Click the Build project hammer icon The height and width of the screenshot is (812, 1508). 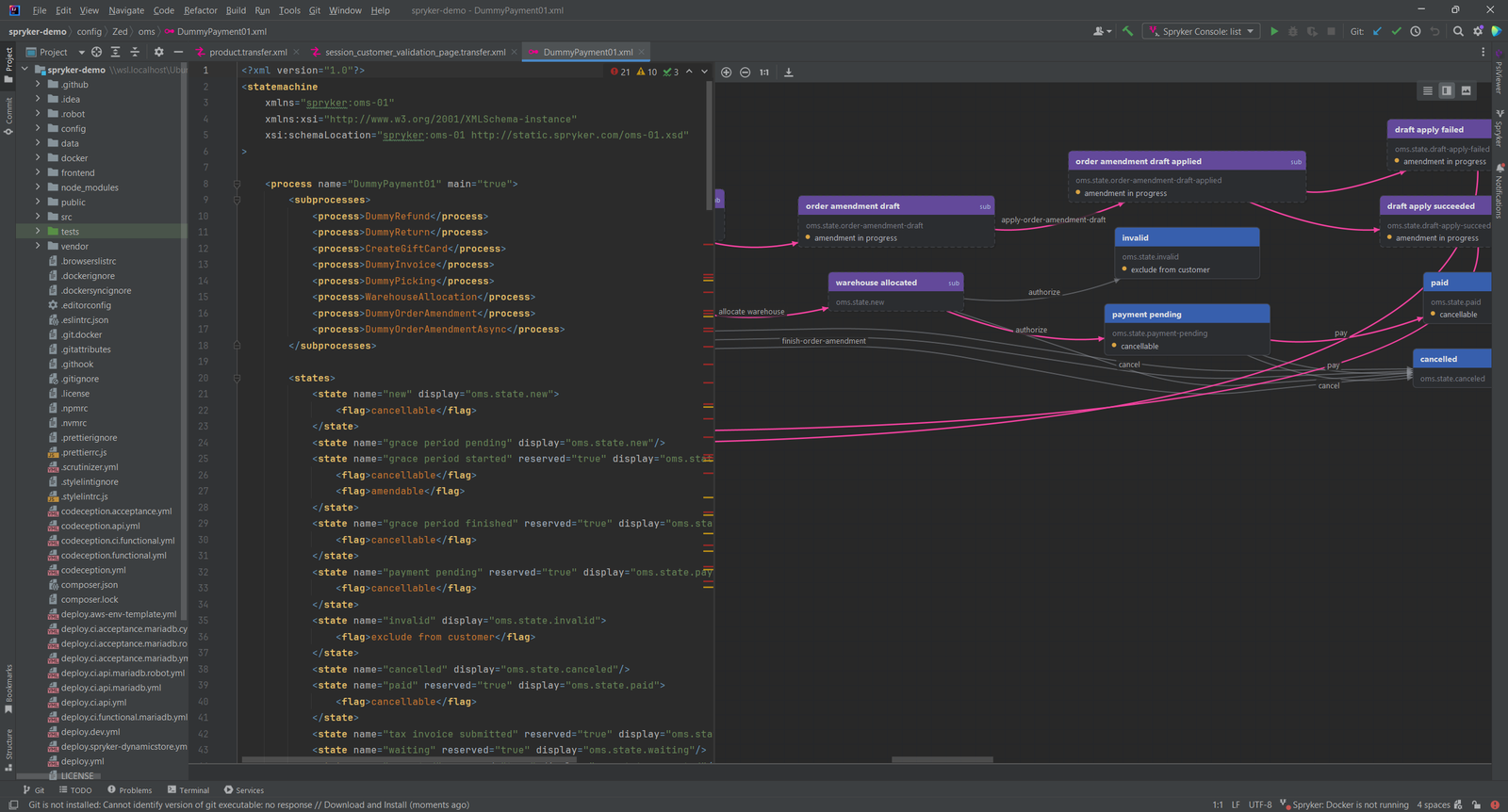point(1127,31)
